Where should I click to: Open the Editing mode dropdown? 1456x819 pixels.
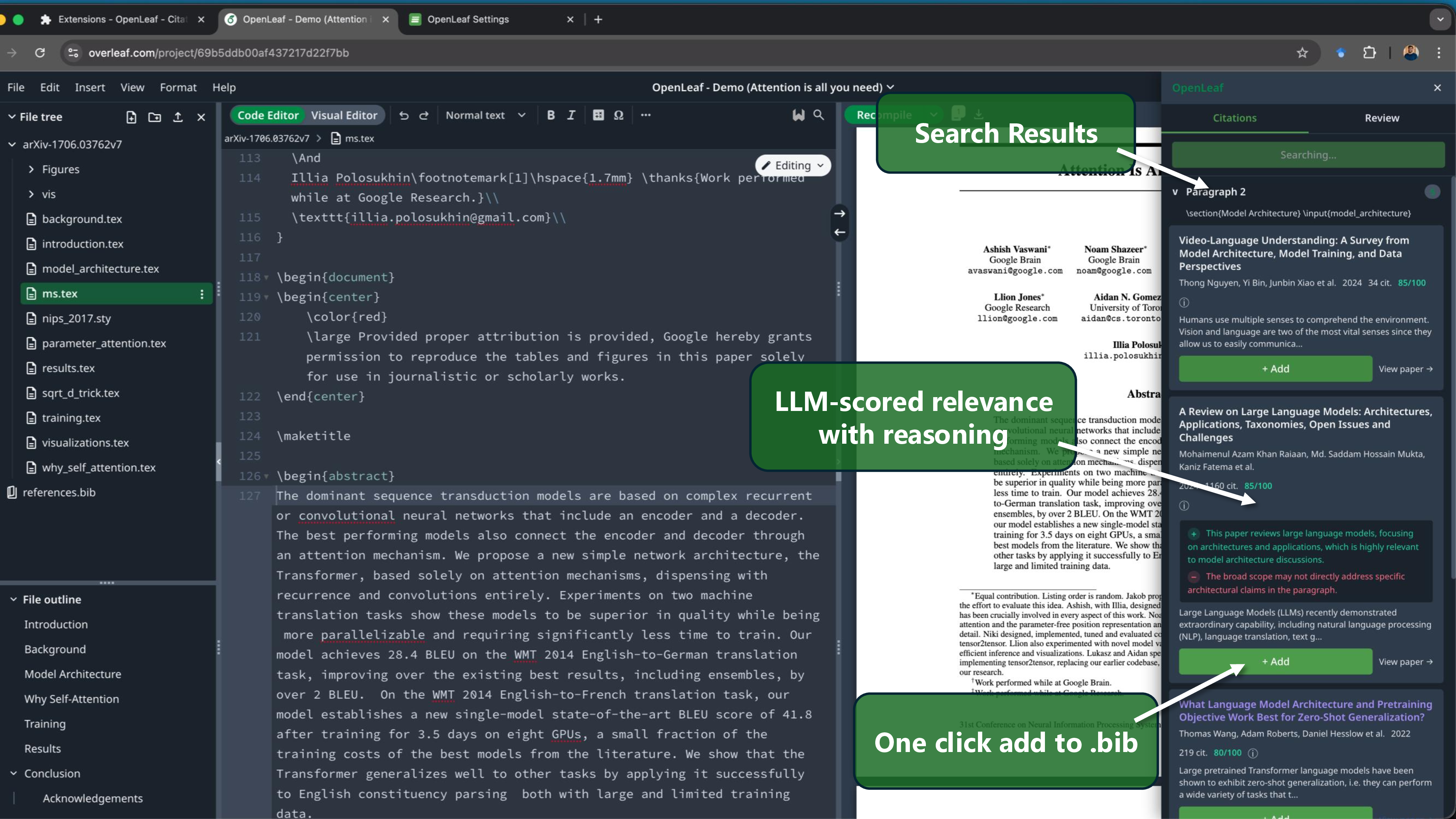click(792, 166)
